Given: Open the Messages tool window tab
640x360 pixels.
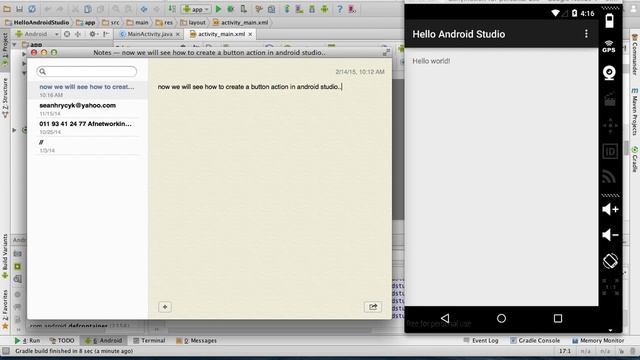Looking at the screenshot, I should 196,340.
